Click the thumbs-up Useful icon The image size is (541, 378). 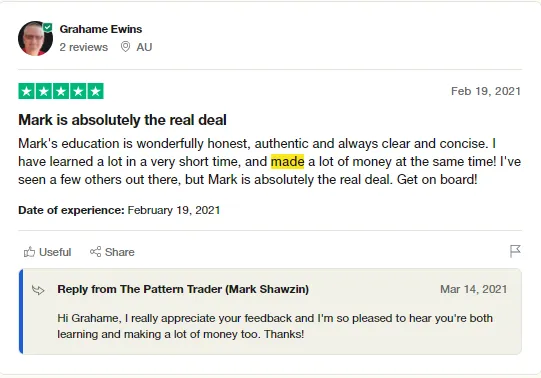pyautogui.click(x=29, y=252)
